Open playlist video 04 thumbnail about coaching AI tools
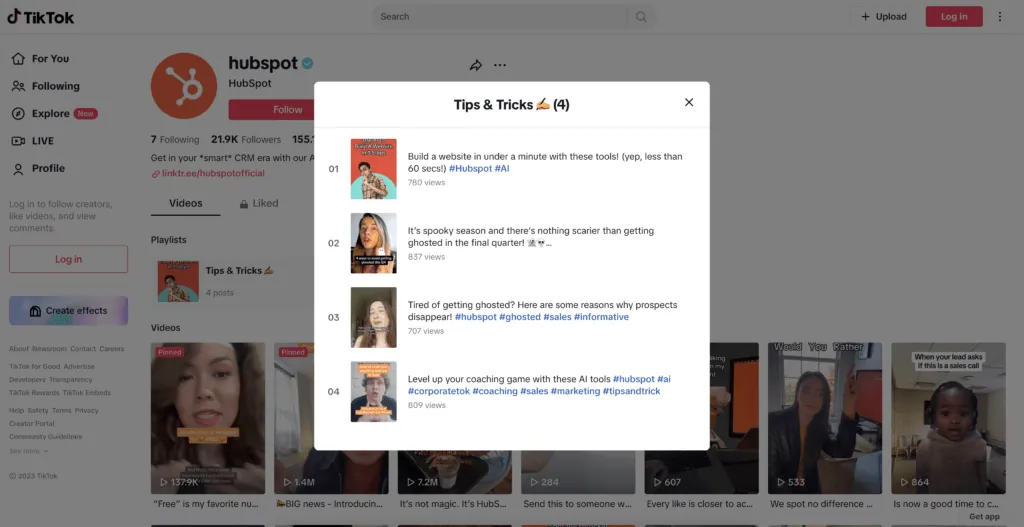This screenshot has height=527, width=1024. coord(374,391)
